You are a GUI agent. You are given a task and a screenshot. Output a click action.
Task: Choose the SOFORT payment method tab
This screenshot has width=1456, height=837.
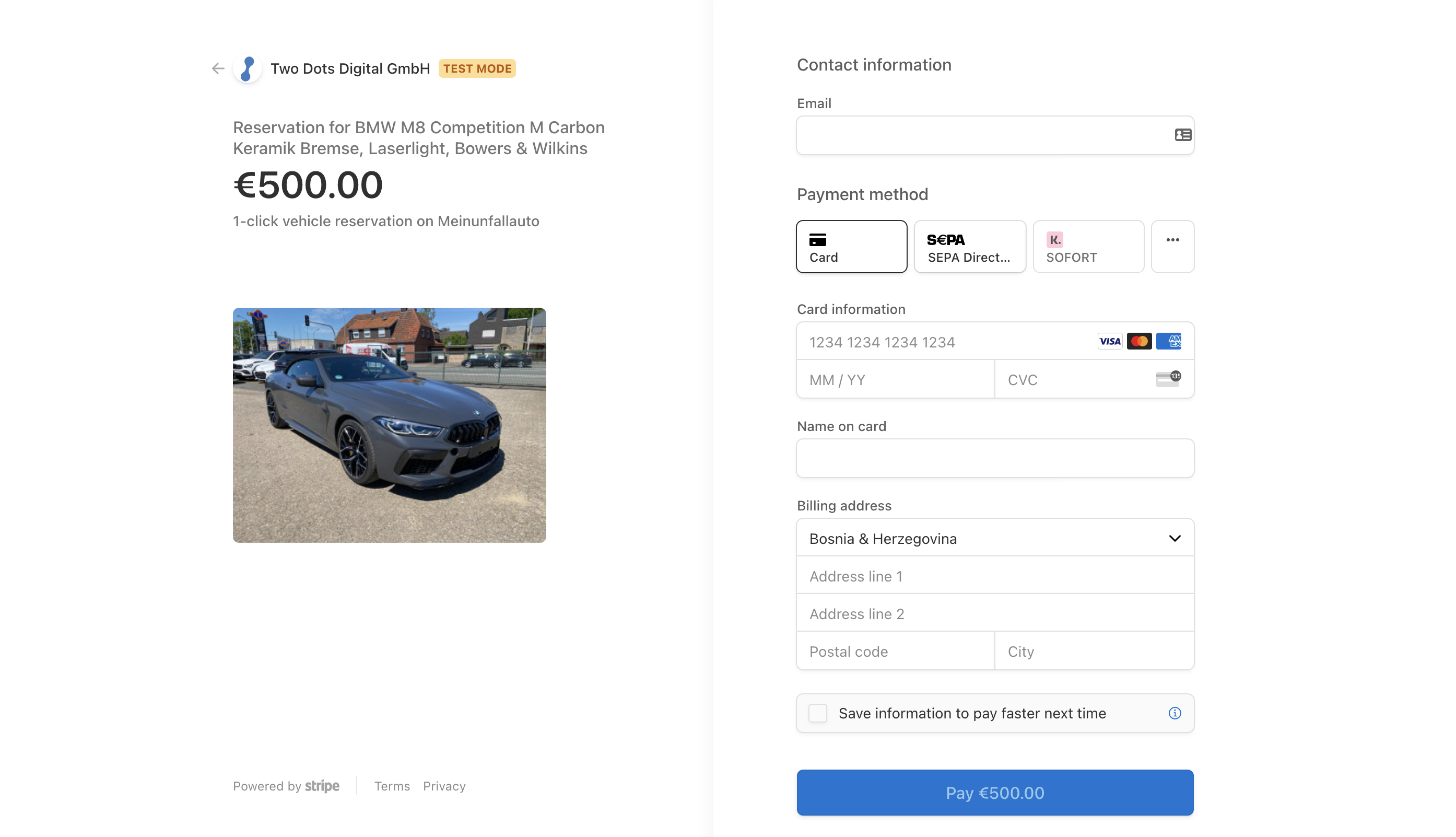[1088, 246]
